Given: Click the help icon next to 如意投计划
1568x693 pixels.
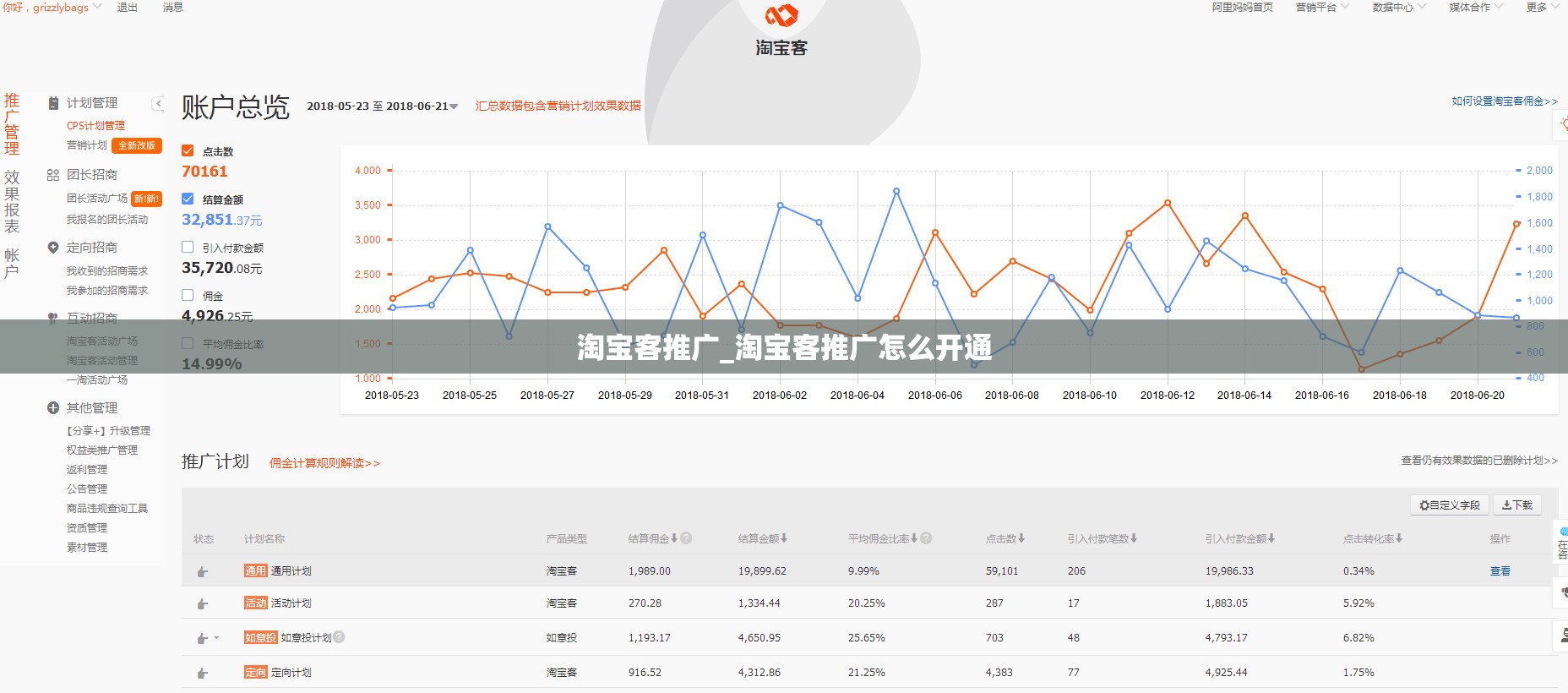Looking at the screenshot, I should click(x=339, y=637).
